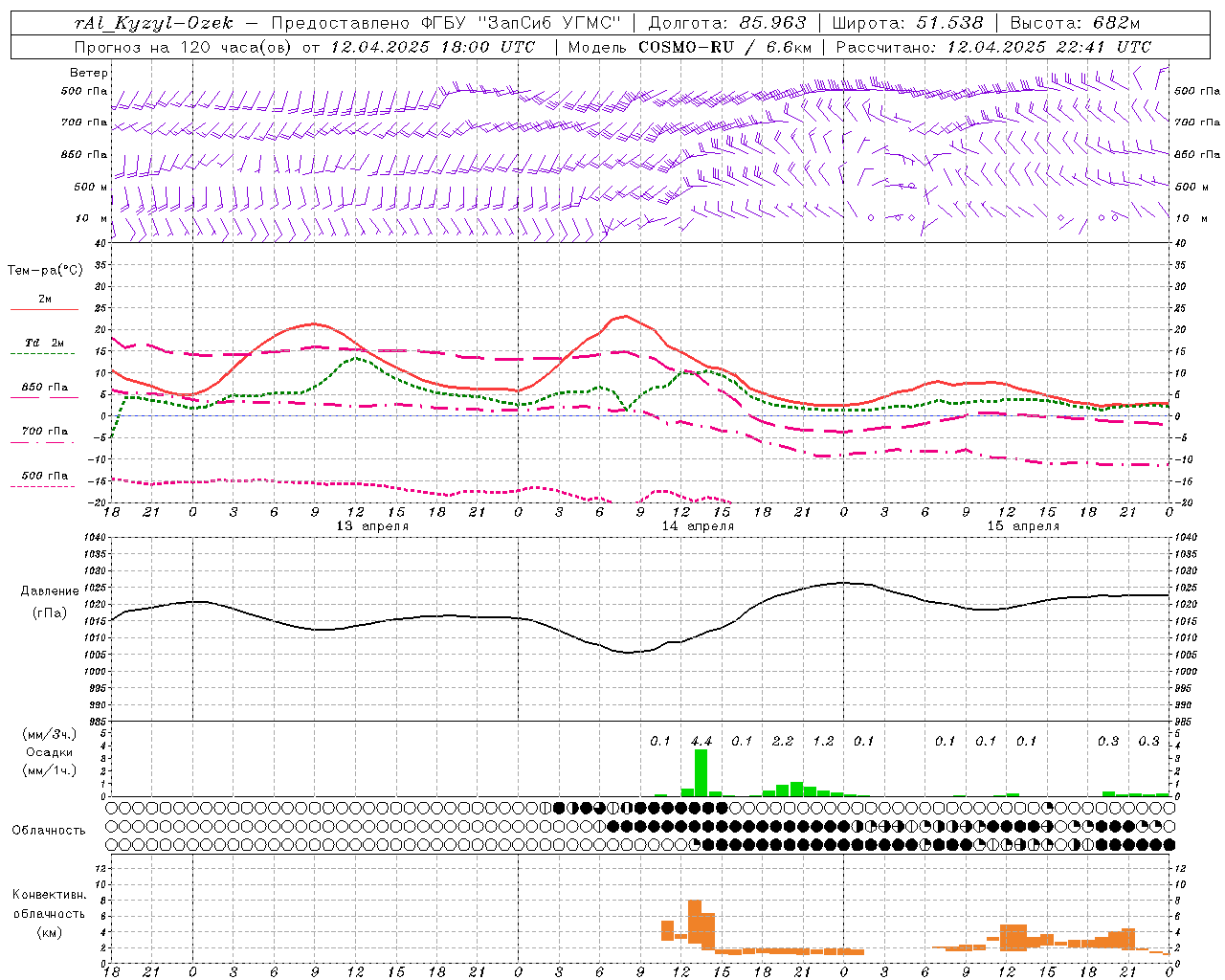Click the 'Тем-ра(°C)' temperature panel label

pyautogui.click(x=45, y=271)
